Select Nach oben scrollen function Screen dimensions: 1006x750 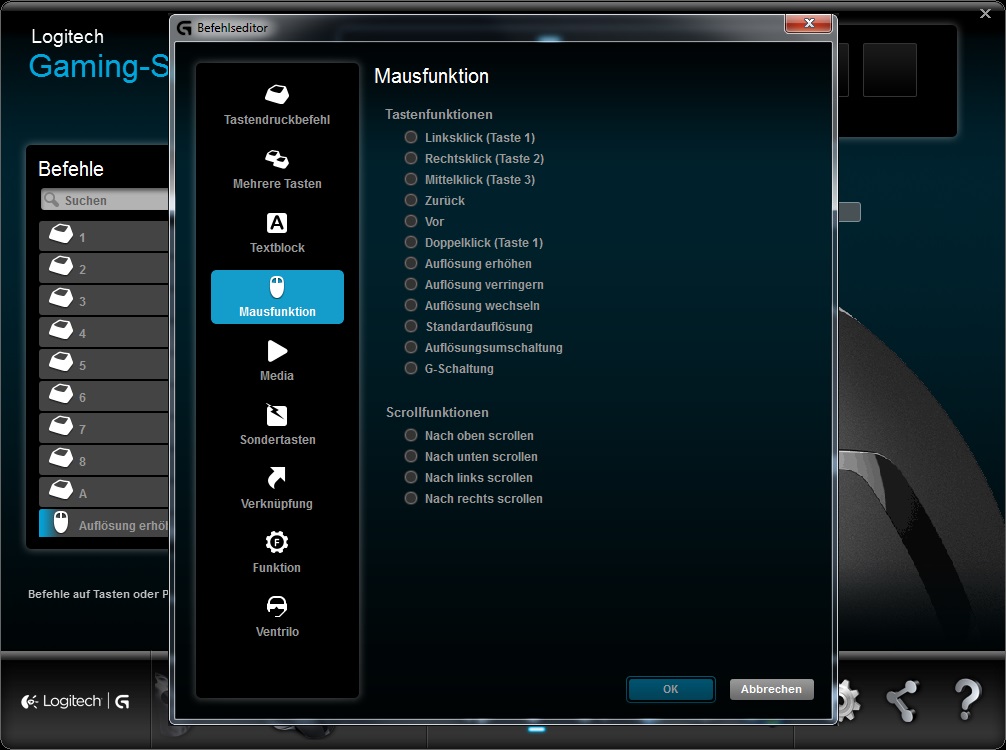click(410, 435)
